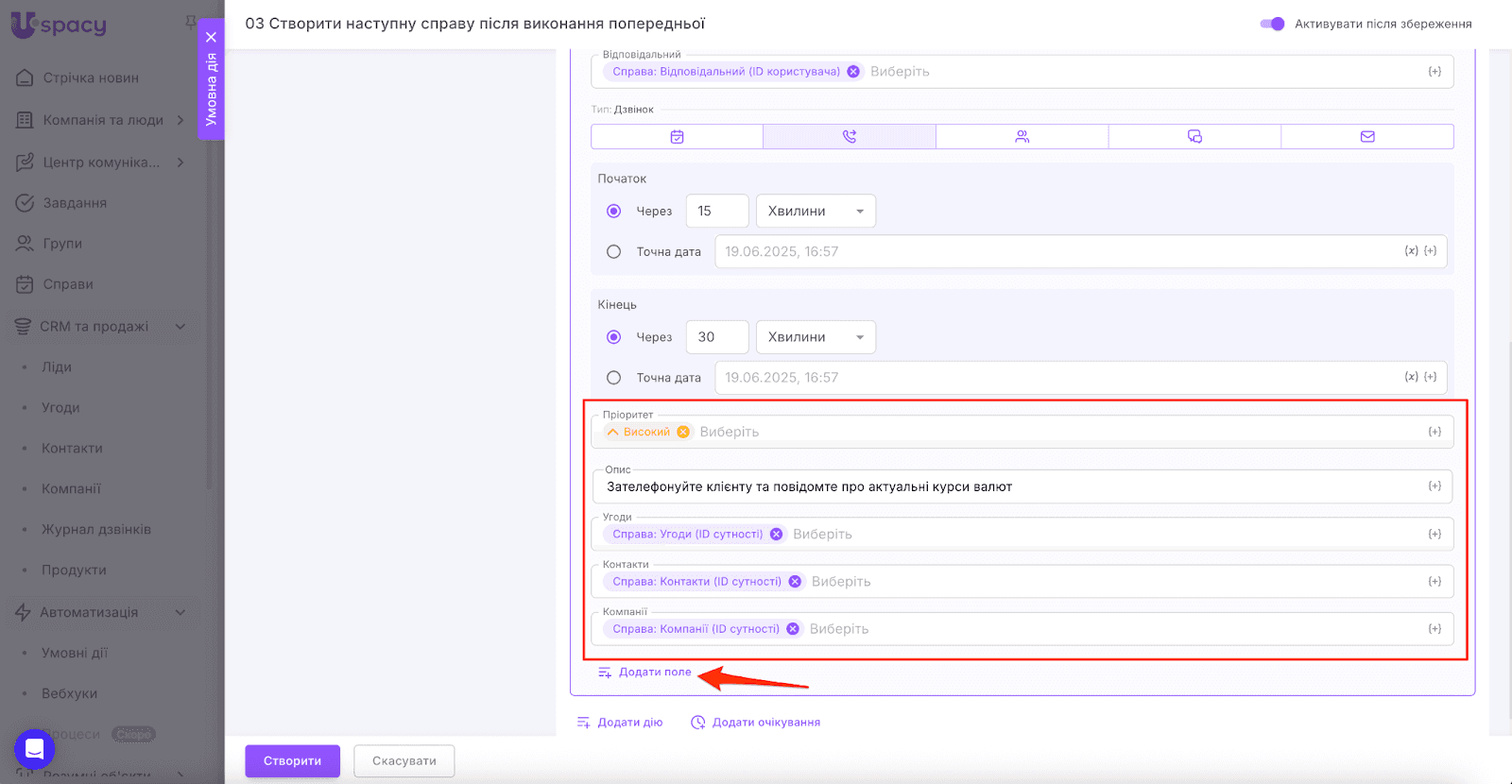The height and width of the screenshot is (784, 1512).
Task: Open Угоди in the sidebar
Action: point(60,408)
